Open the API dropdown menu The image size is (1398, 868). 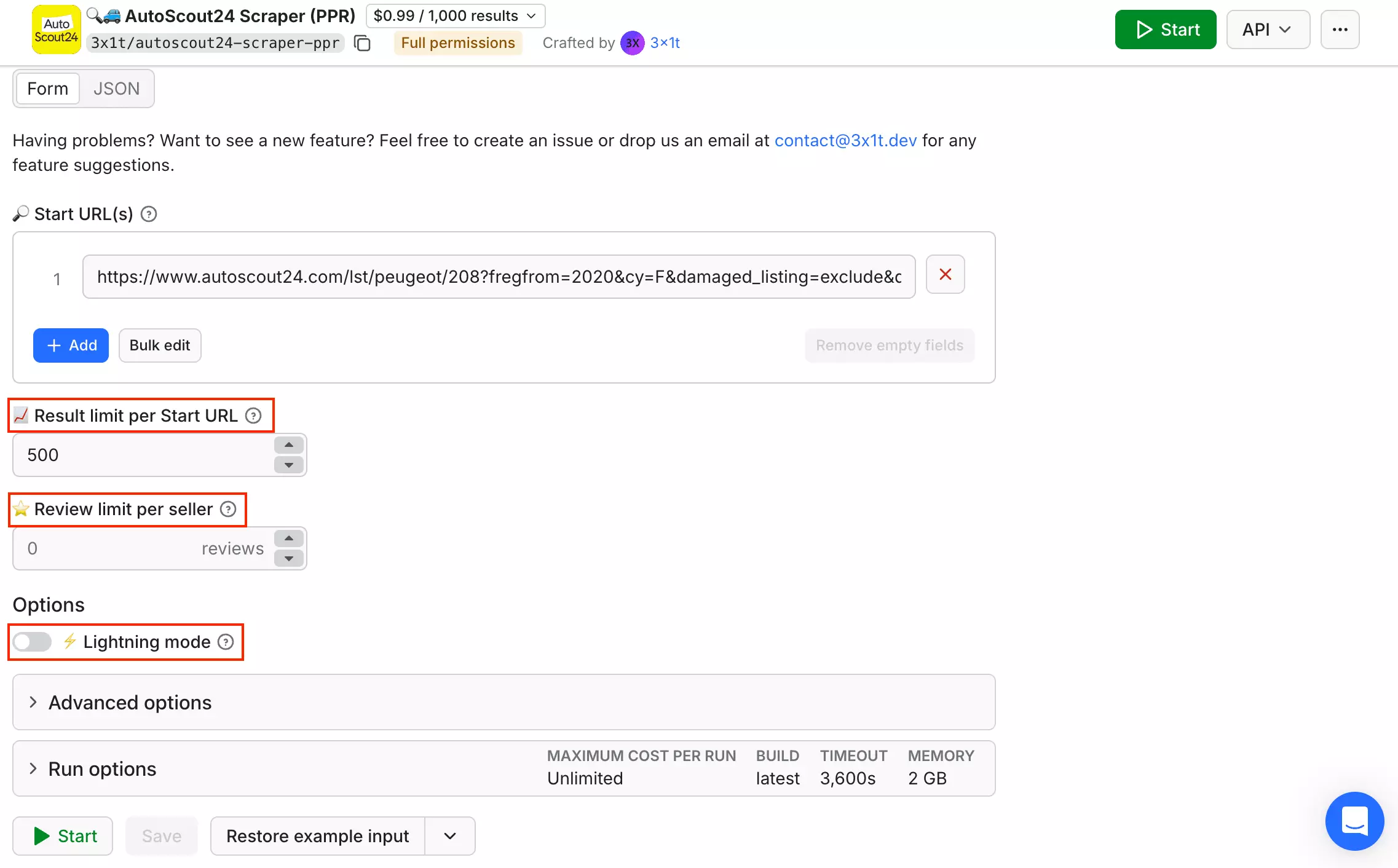[x=1268, y=30]
